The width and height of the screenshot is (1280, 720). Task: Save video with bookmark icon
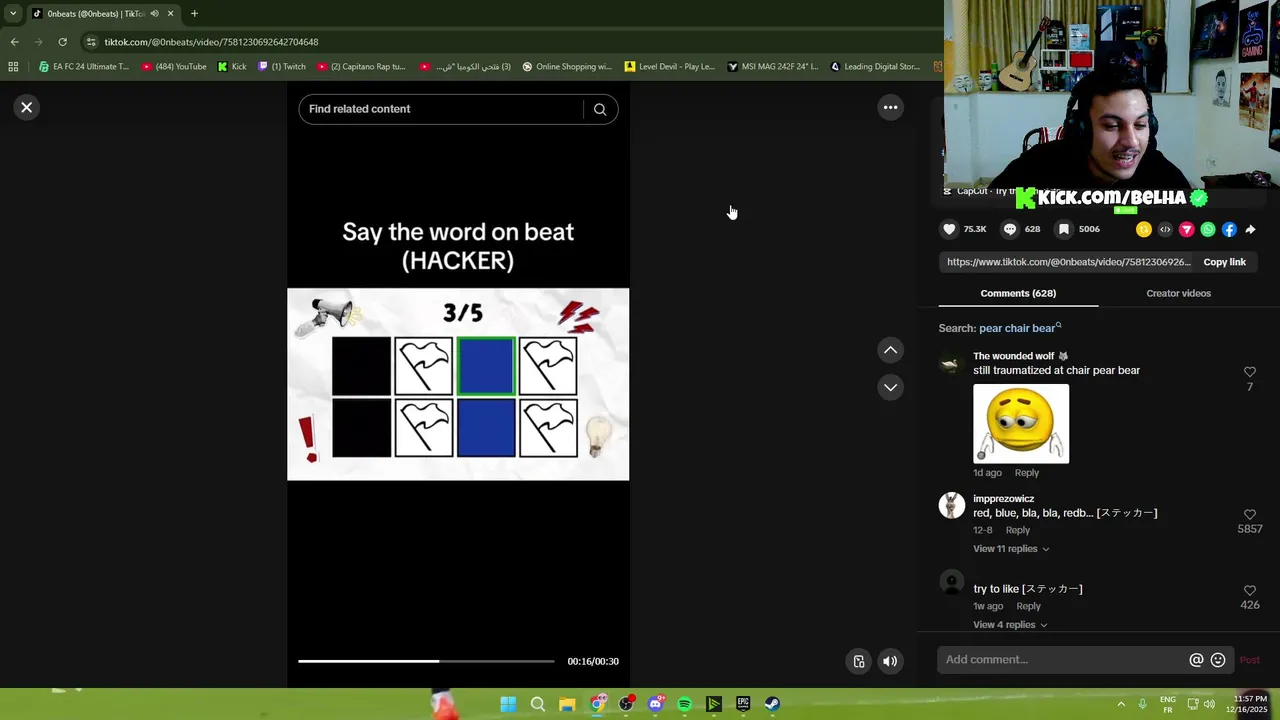point(1064,229)
